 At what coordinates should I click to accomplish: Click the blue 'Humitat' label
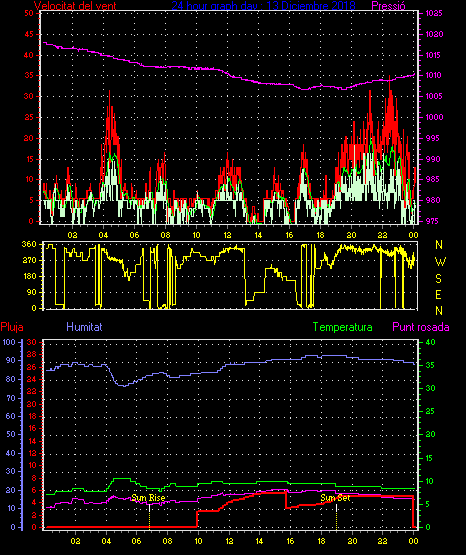pos(84,327)
